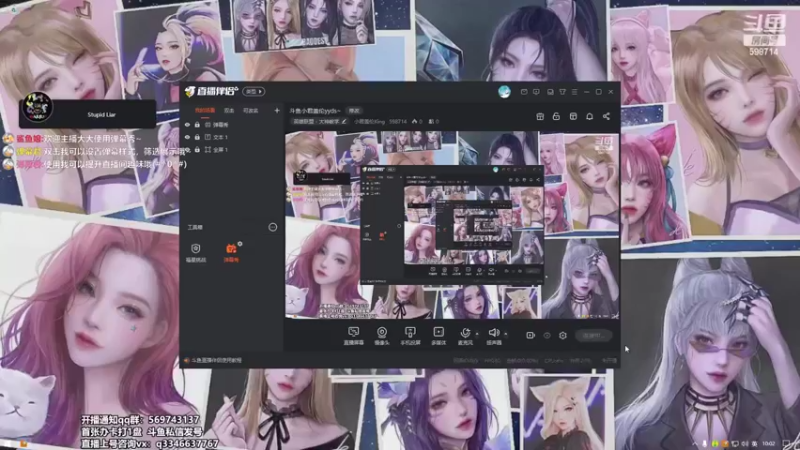Viewport: 800px width, 450px height.
Task: Toggle visibility of the 弹幕秀 layer
Action: [187, 124]
